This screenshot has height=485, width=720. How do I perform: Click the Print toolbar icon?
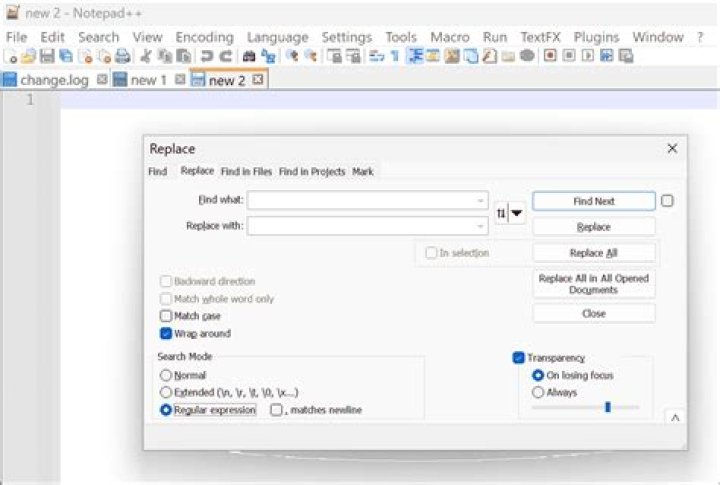pos(123,56)
